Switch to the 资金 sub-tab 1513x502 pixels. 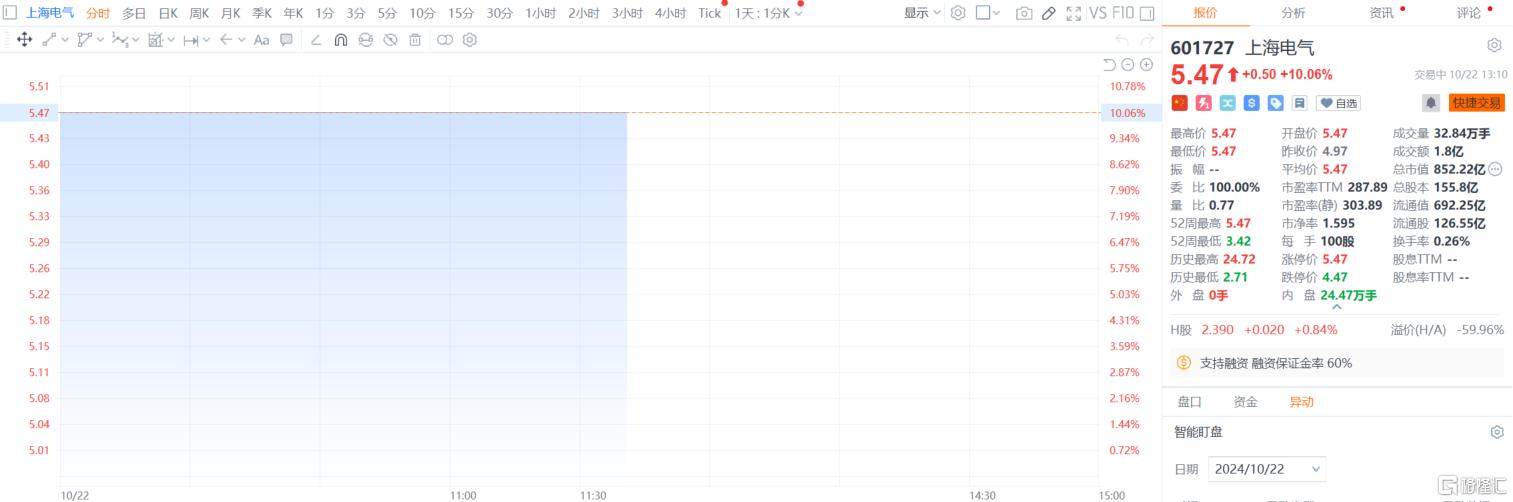pyautogui.click(x=1245, y=401)
